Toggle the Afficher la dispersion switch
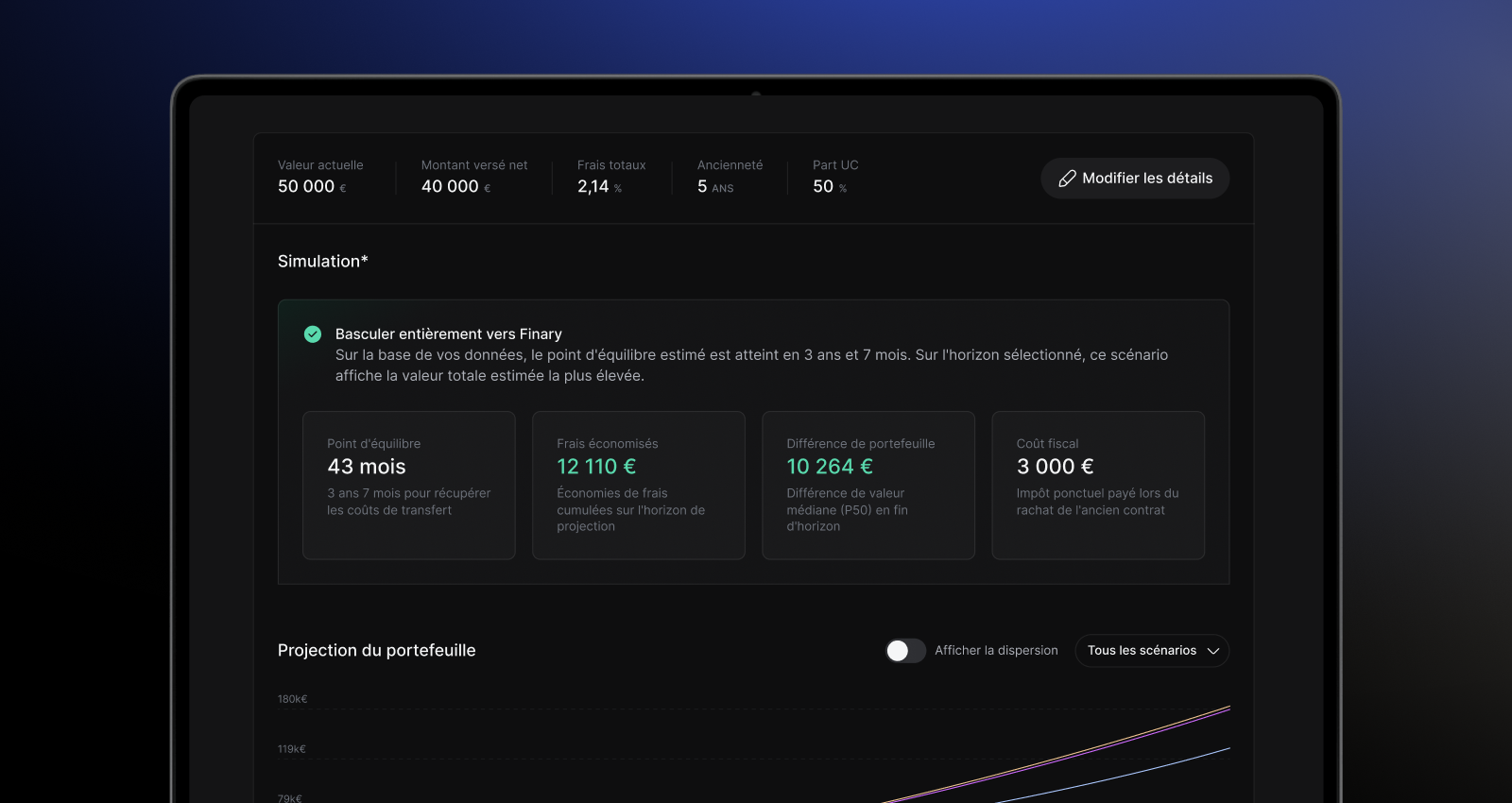 [905, 651]
